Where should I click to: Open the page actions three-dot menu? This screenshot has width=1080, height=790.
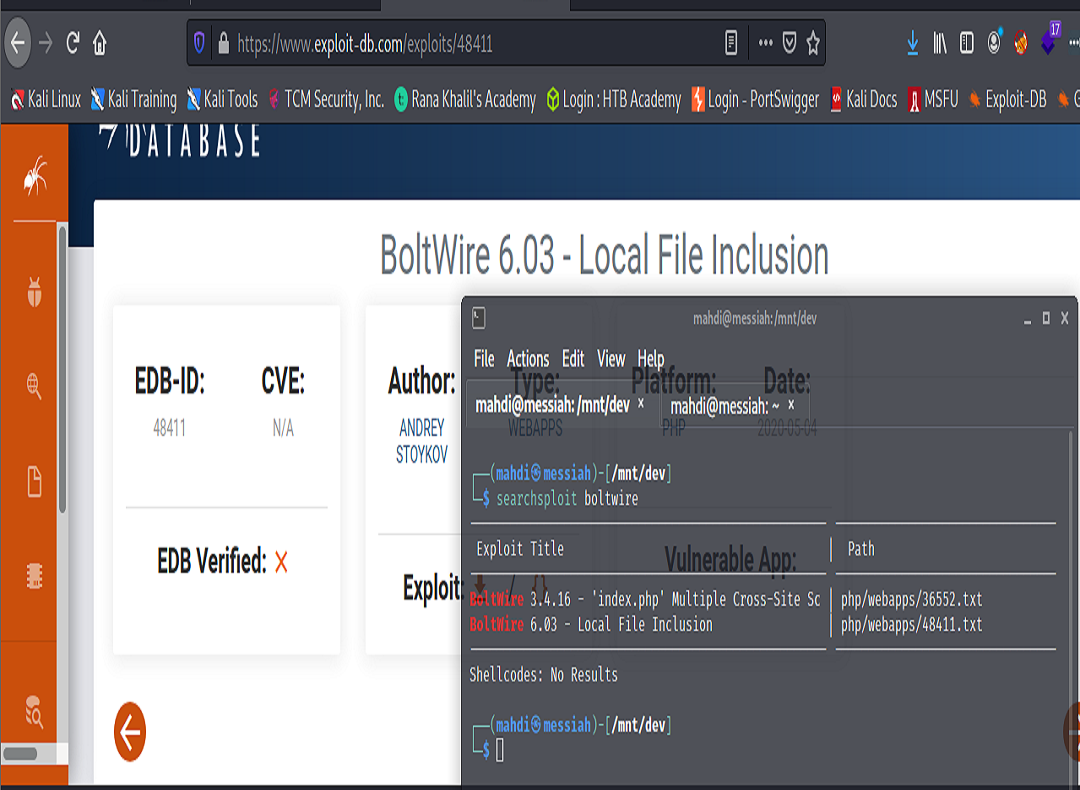(765, 43)
